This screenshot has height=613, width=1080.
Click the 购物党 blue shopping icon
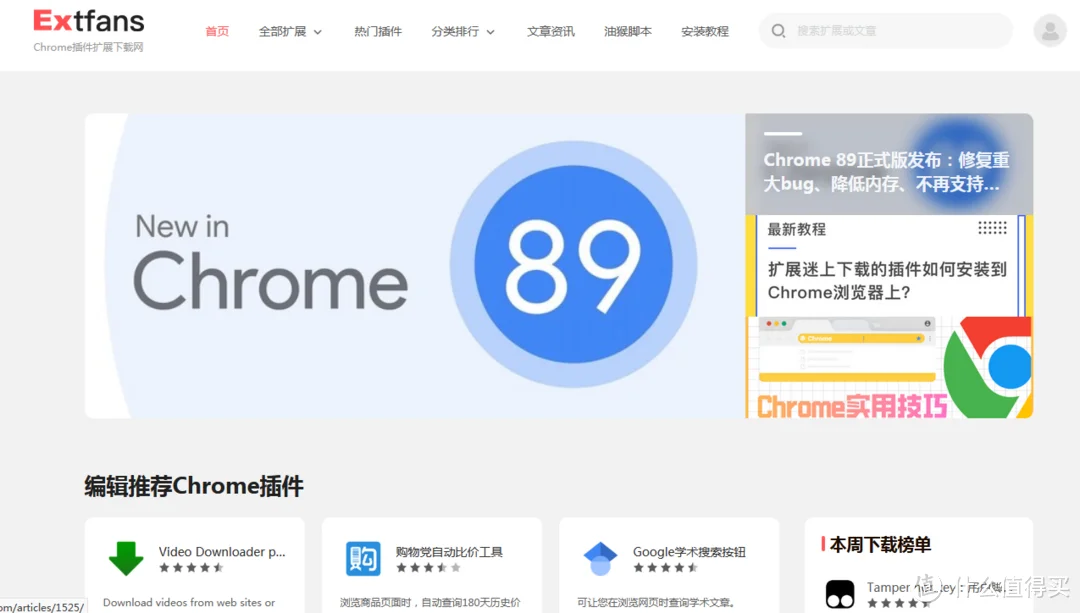363,559
